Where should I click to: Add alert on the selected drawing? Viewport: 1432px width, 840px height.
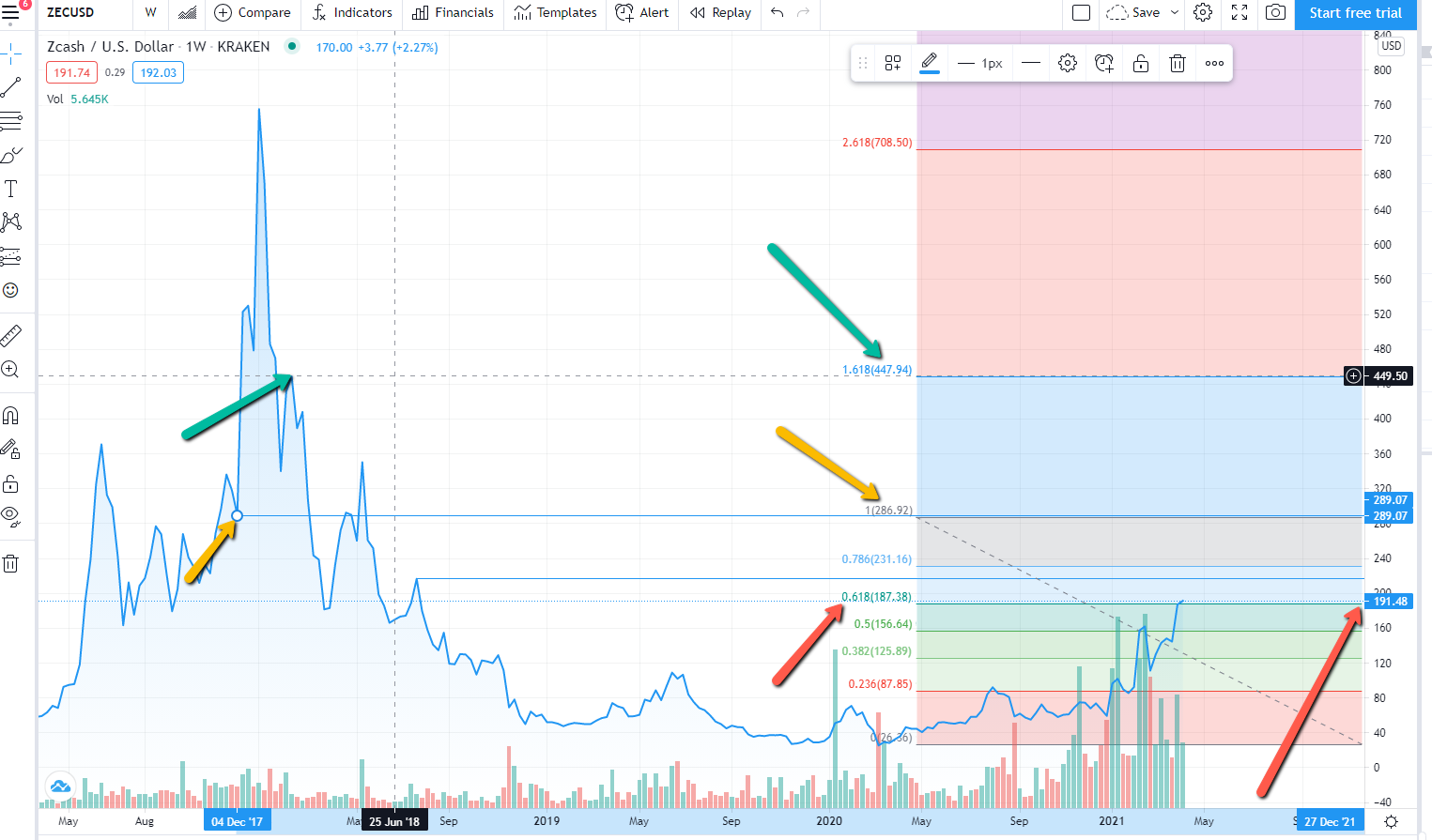tap(1104, 63)
